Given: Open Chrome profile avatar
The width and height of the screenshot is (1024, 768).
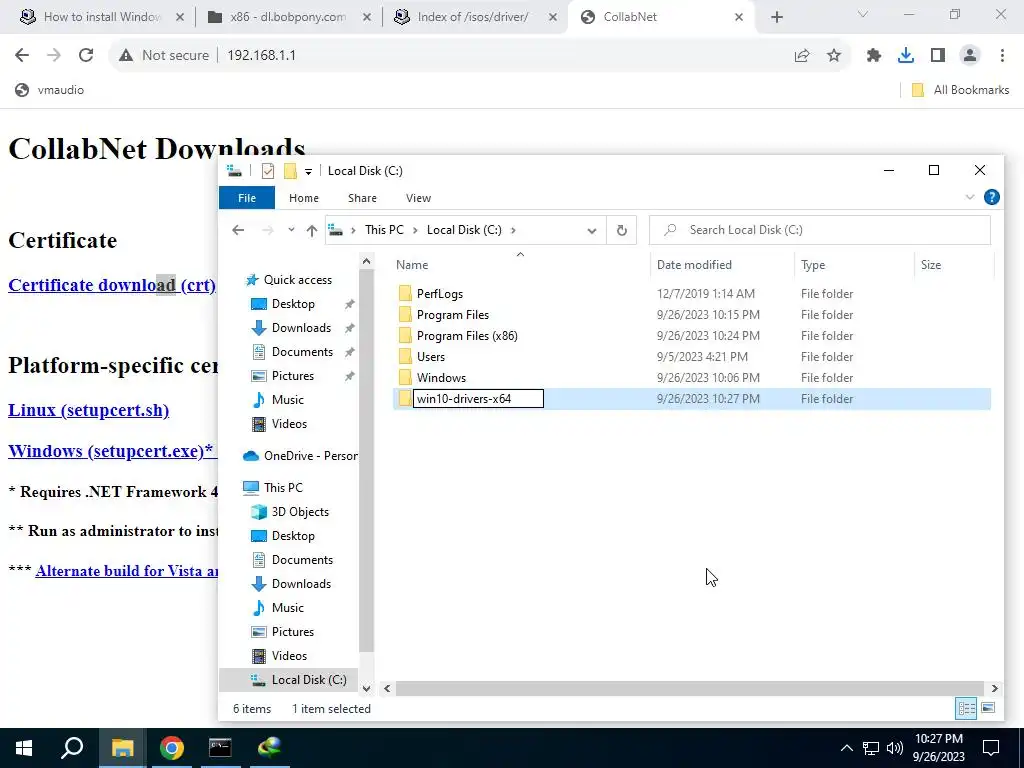Looking at the screenshot, I should click(970, 56).
